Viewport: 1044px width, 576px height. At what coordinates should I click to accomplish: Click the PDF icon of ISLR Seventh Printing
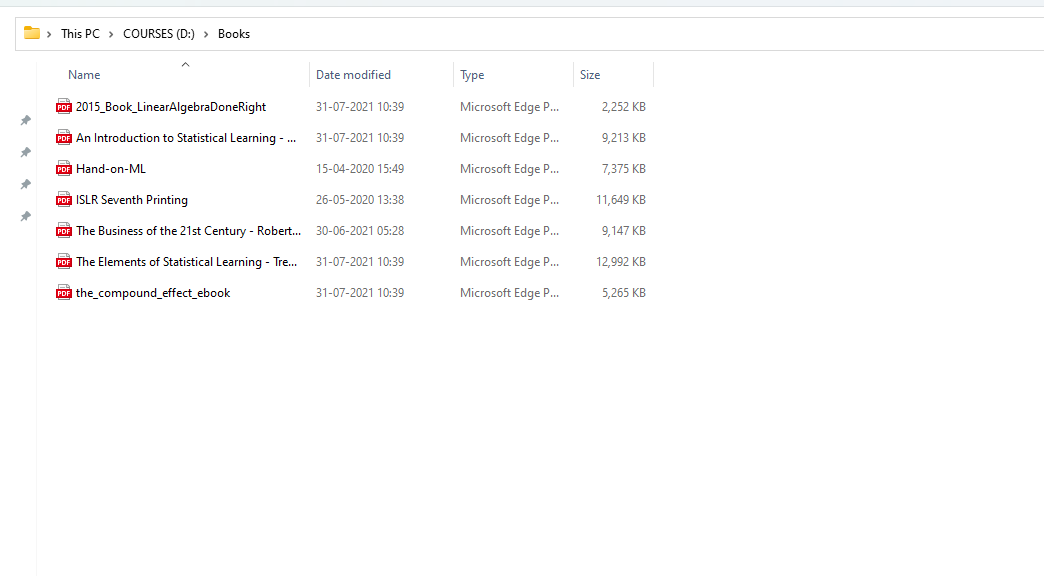coord(64,200)
